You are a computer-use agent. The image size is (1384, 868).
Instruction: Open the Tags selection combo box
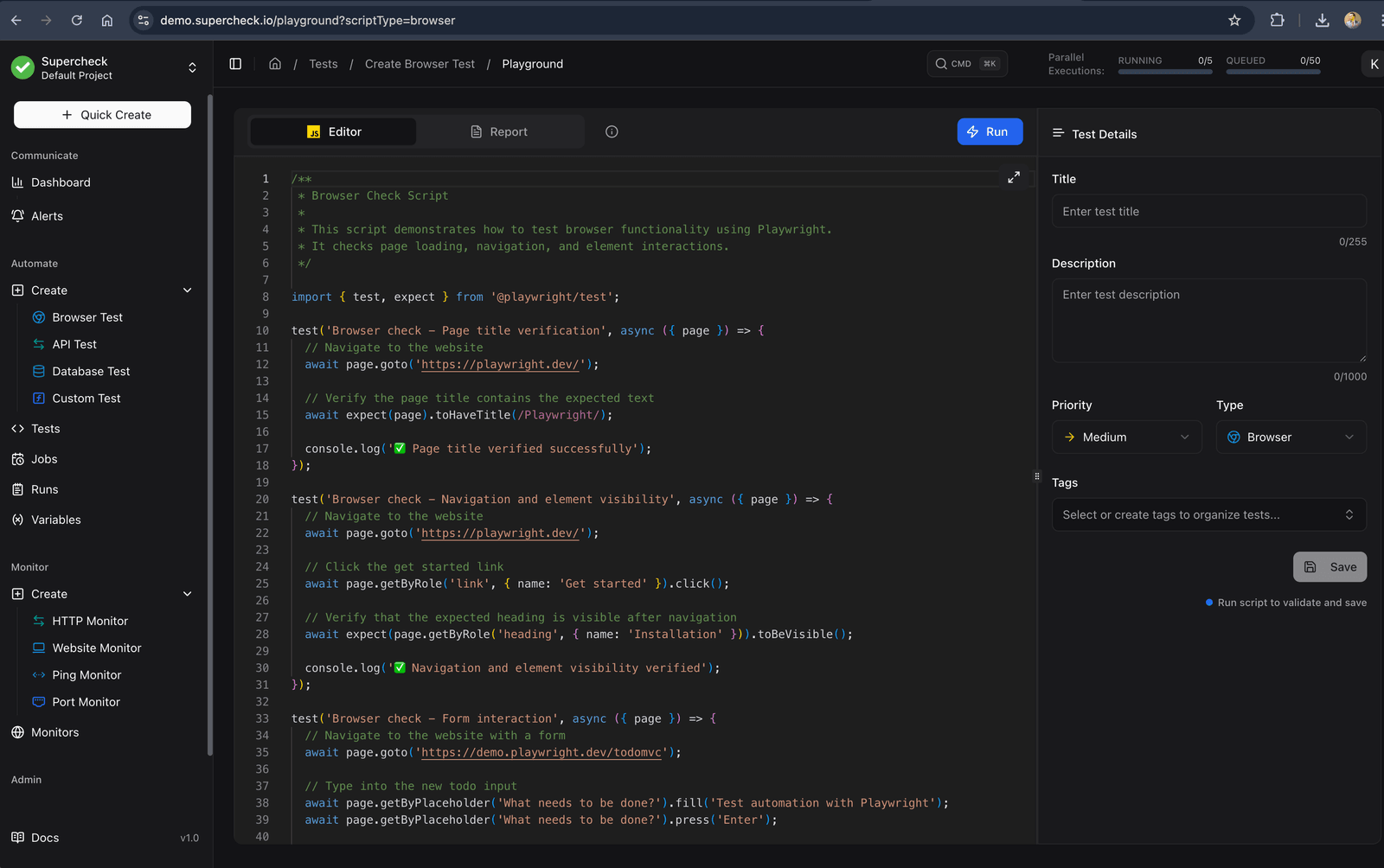[x=1209, y=514]
